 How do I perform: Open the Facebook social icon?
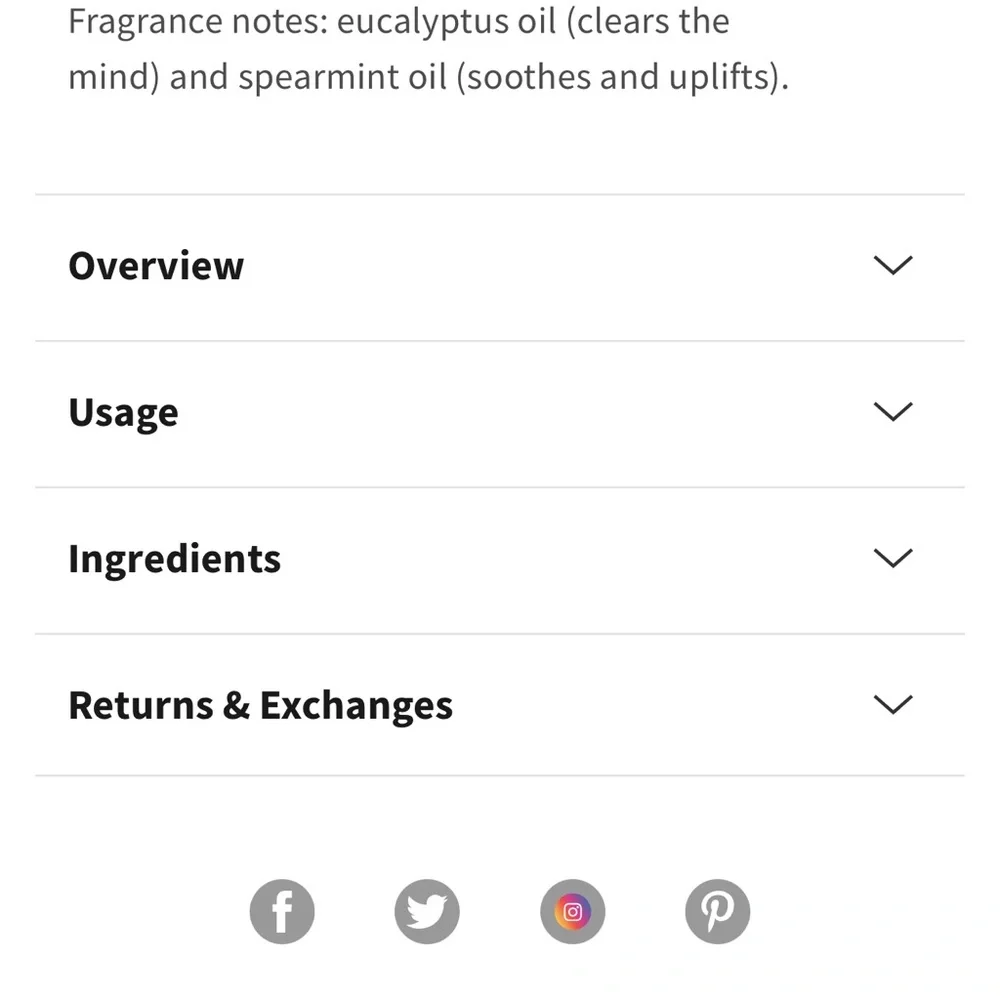(x=282, y=912)
